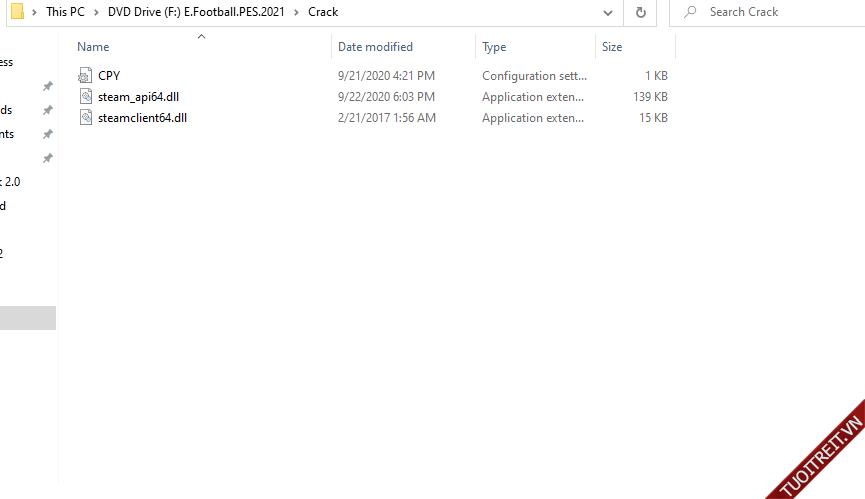The height and width of the screenshot is (499, 865).
Task: Click the steamclient64.dll file icon
Action: tap(85, 118)
